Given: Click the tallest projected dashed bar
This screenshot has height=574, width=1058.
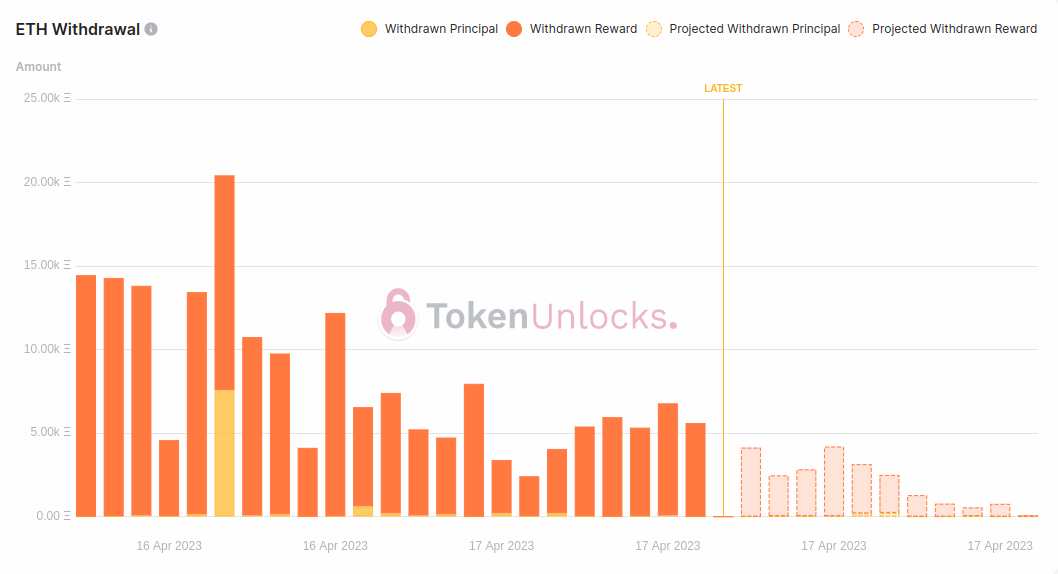Looking at the screenshot, I should coord(834,481).
